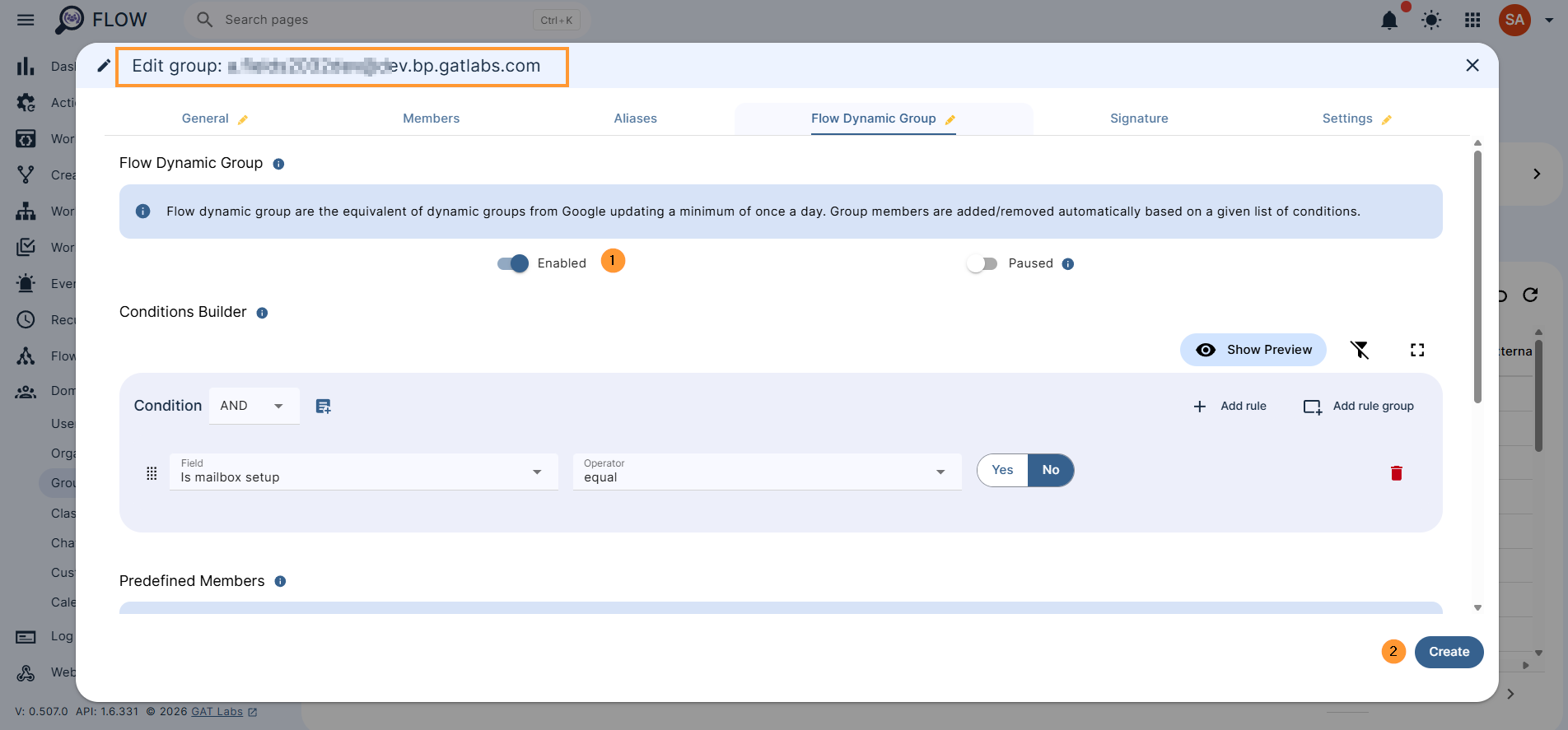The width and height of the screenshot is (1568, 730).
Task: Click the scroll-down arrow of the dialog
Action: point(1477,608)
